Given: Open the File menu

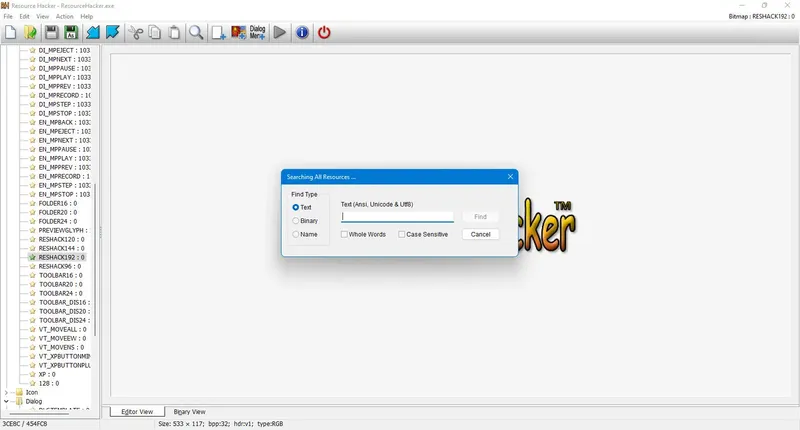Looking at the screenshot, I should [8, 16].
